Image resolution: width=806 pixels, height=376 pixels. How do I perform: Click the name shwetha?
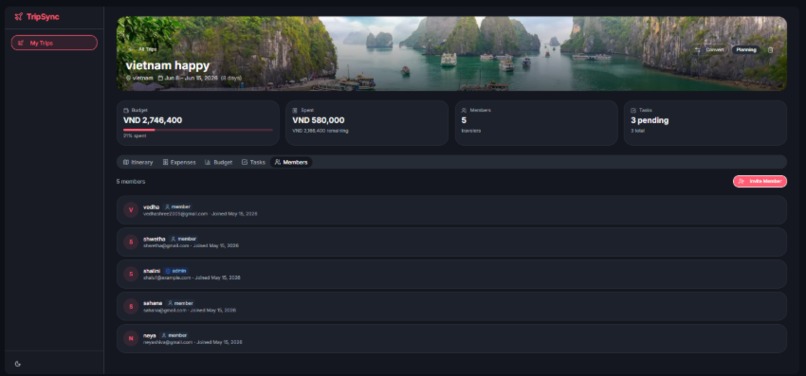coord(154,239)
